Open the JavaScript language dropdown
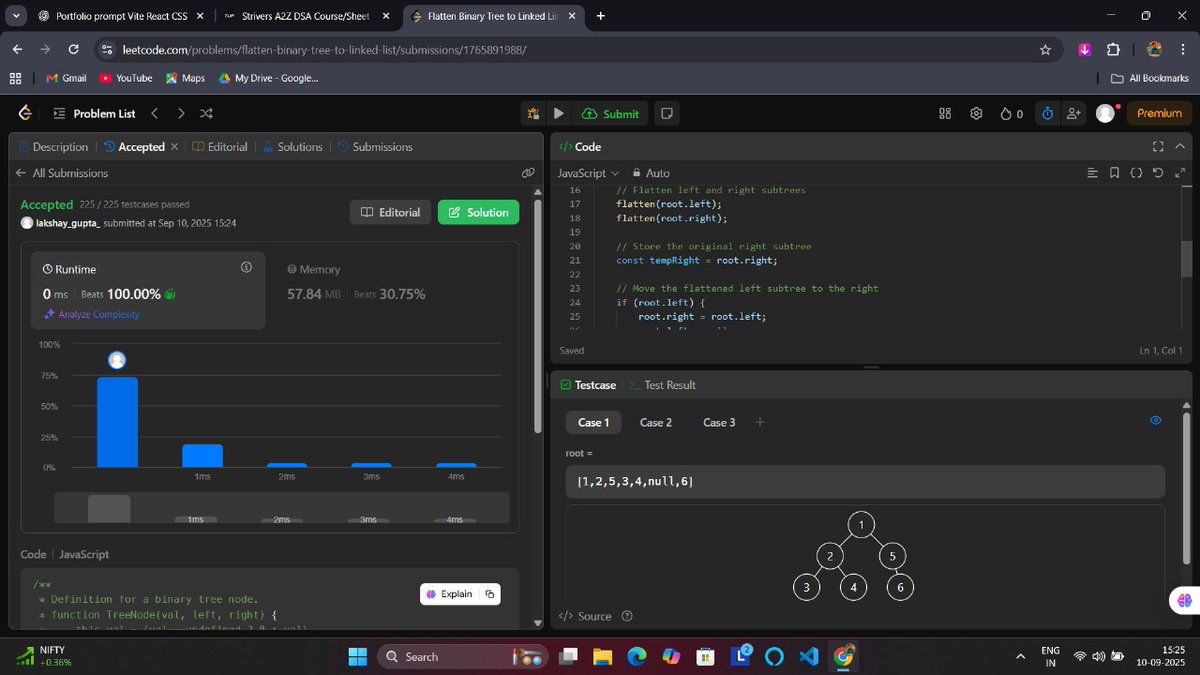This screenshot has width=1200, height=675. tap(588, 173)
